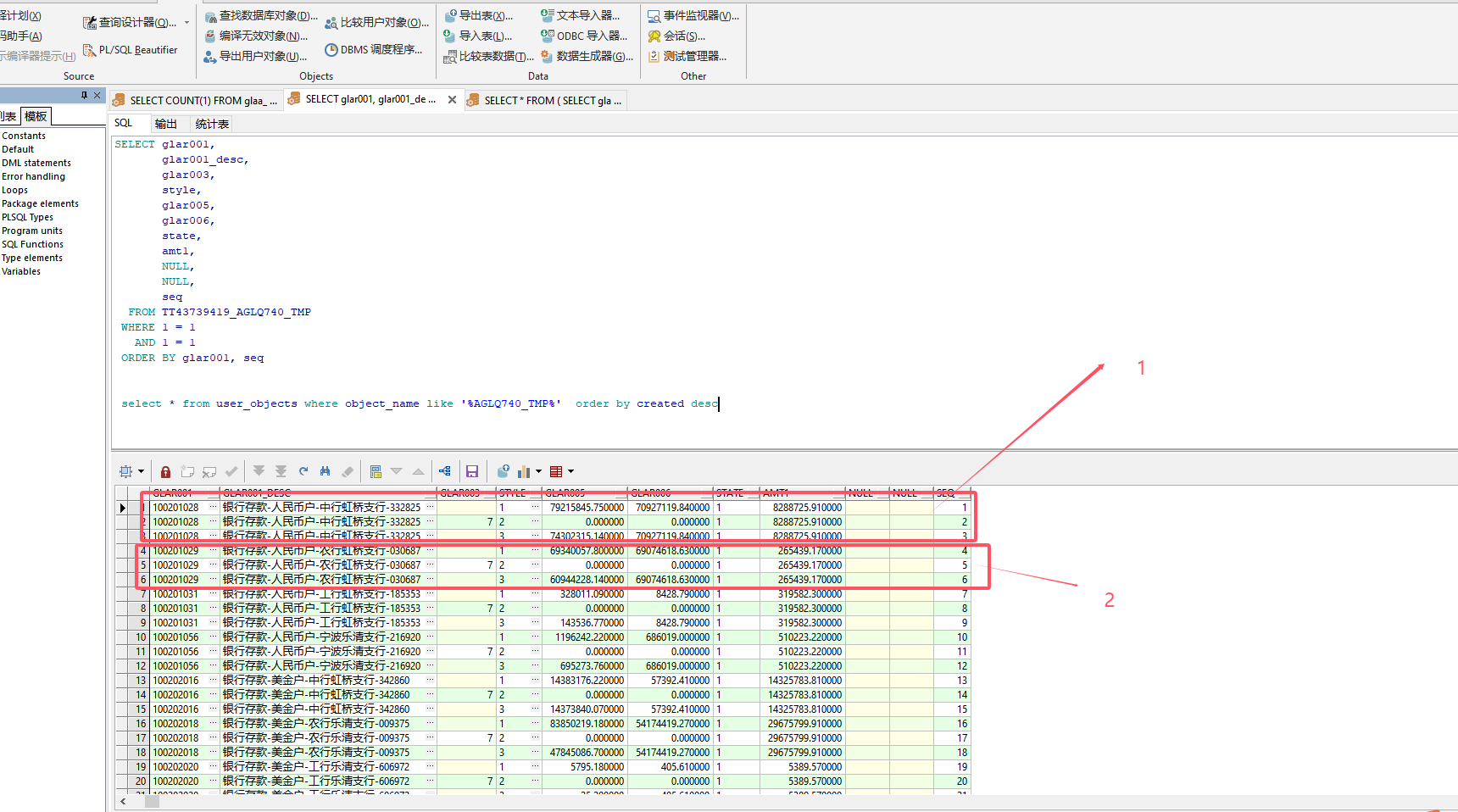The width and height of the screenshot is (1458, 812).
Task: Click the refresh query results icon
Action: (303, 471)
